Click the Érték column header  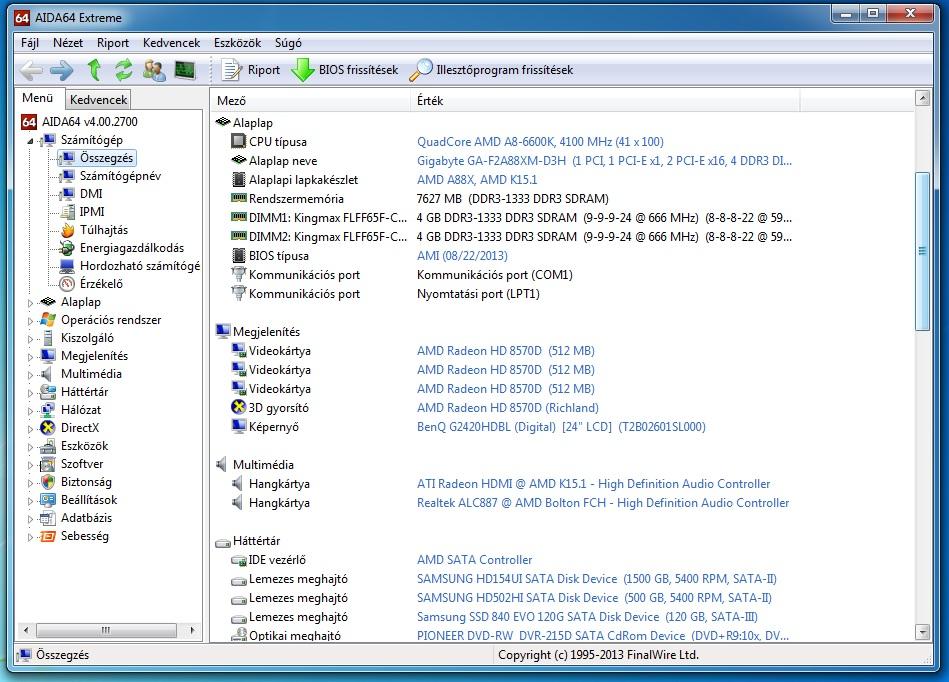pyautogui.click(x=605, y=100)
